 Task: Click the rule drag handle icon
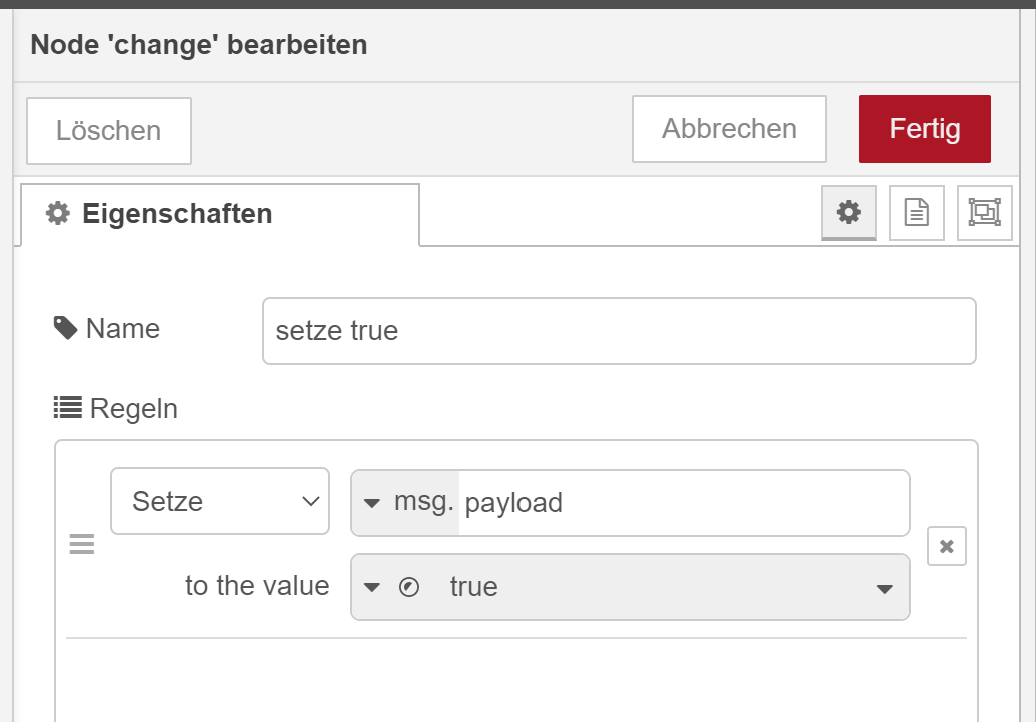[81, 544]
